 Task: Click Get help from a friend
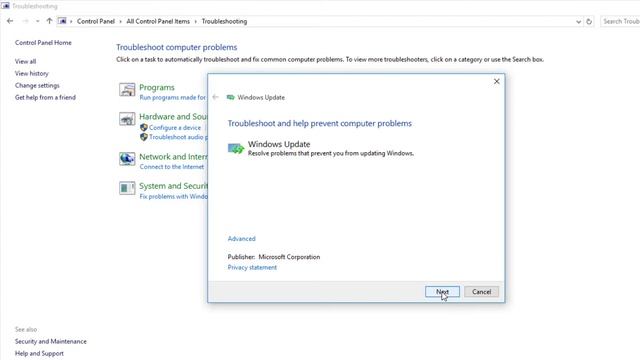tap(45, 97)
